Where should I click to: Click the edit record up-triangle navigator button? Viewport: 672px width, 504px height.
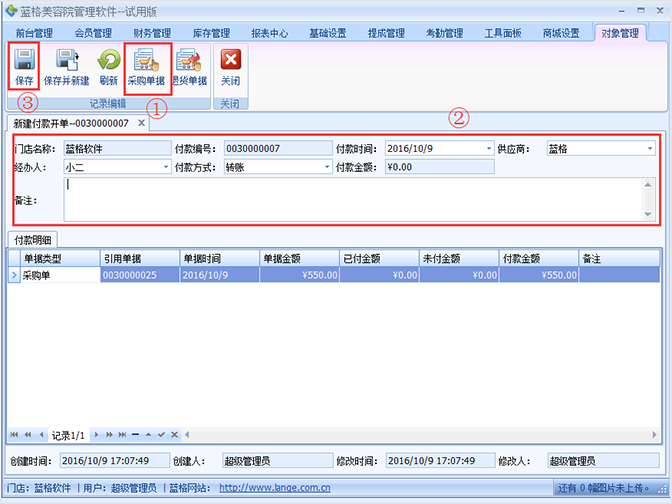(148, 435)
